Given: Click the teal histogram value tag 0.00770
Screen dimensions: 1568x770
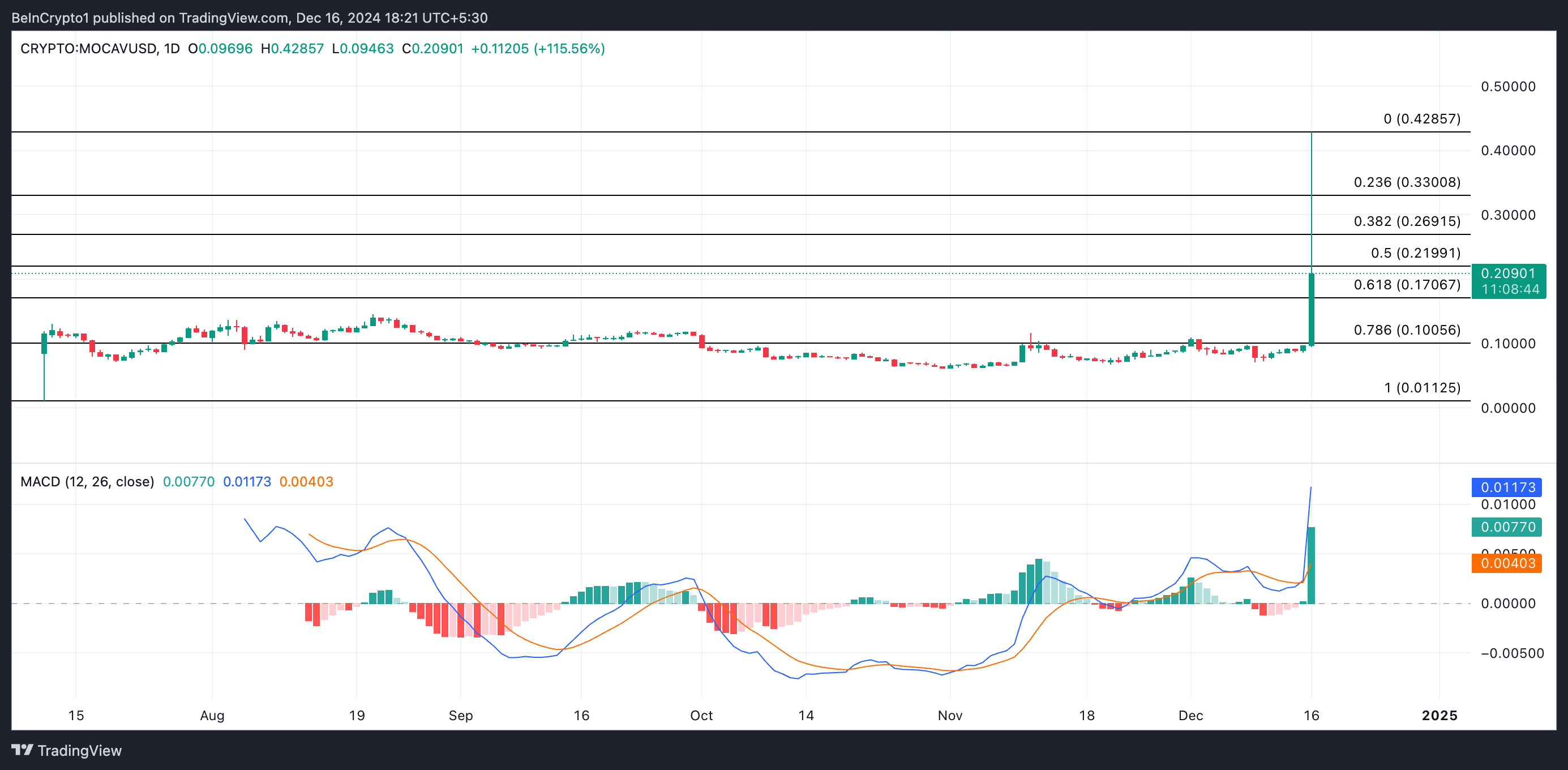Looking at the screenshot, I should point(1506,527).
